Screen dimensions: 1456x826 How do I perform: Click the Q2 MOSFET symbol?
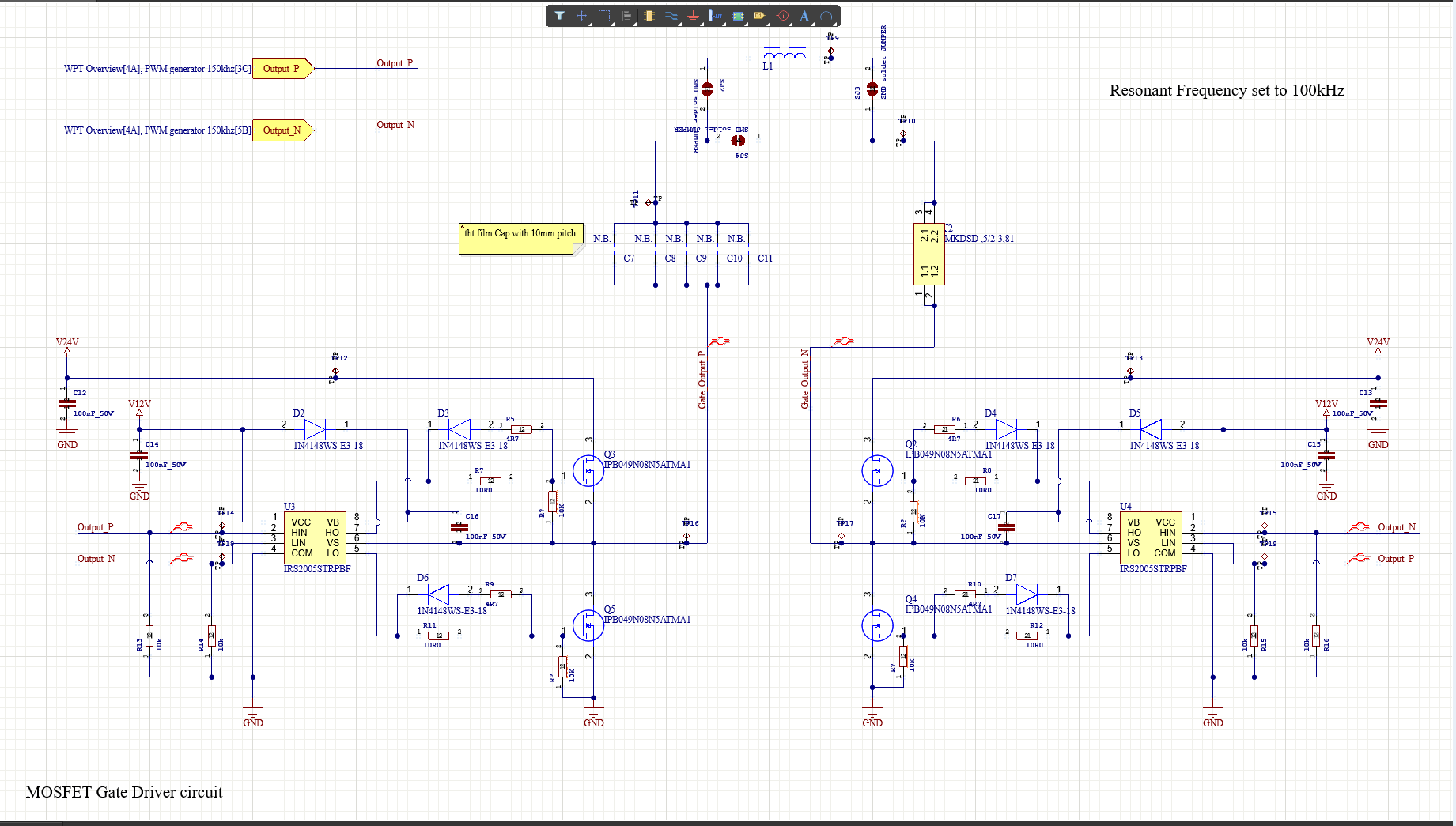[876, 471]
